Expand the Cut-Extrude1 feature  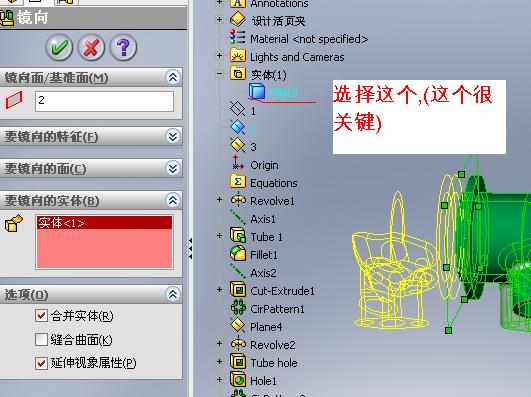point(219,289)
